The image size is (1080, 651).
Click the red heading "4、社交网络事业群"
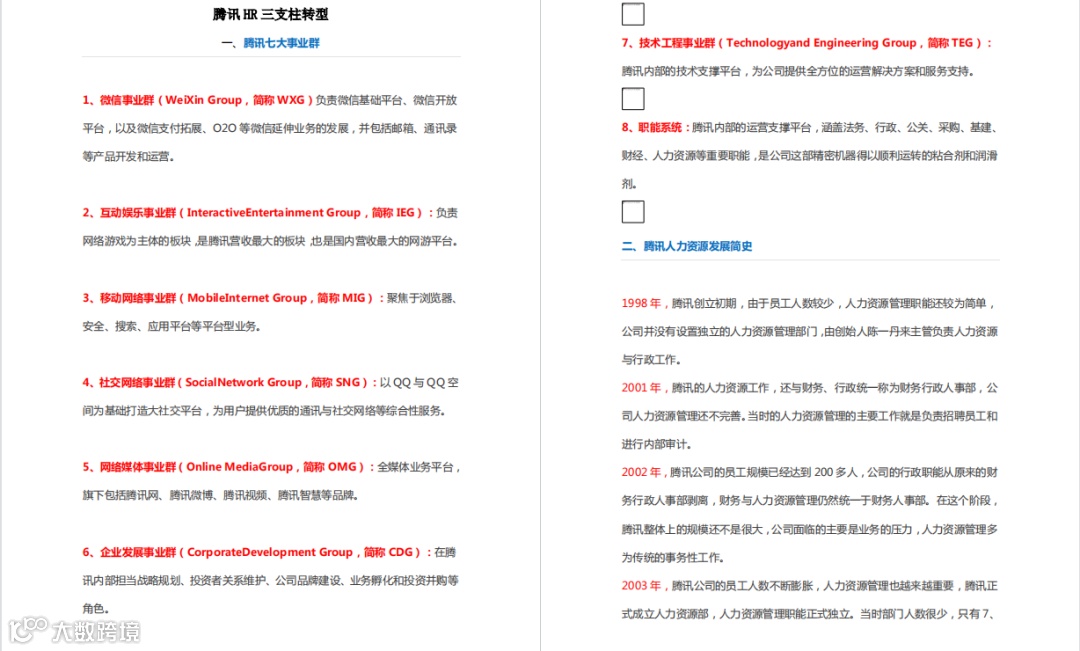pos(129,382)
